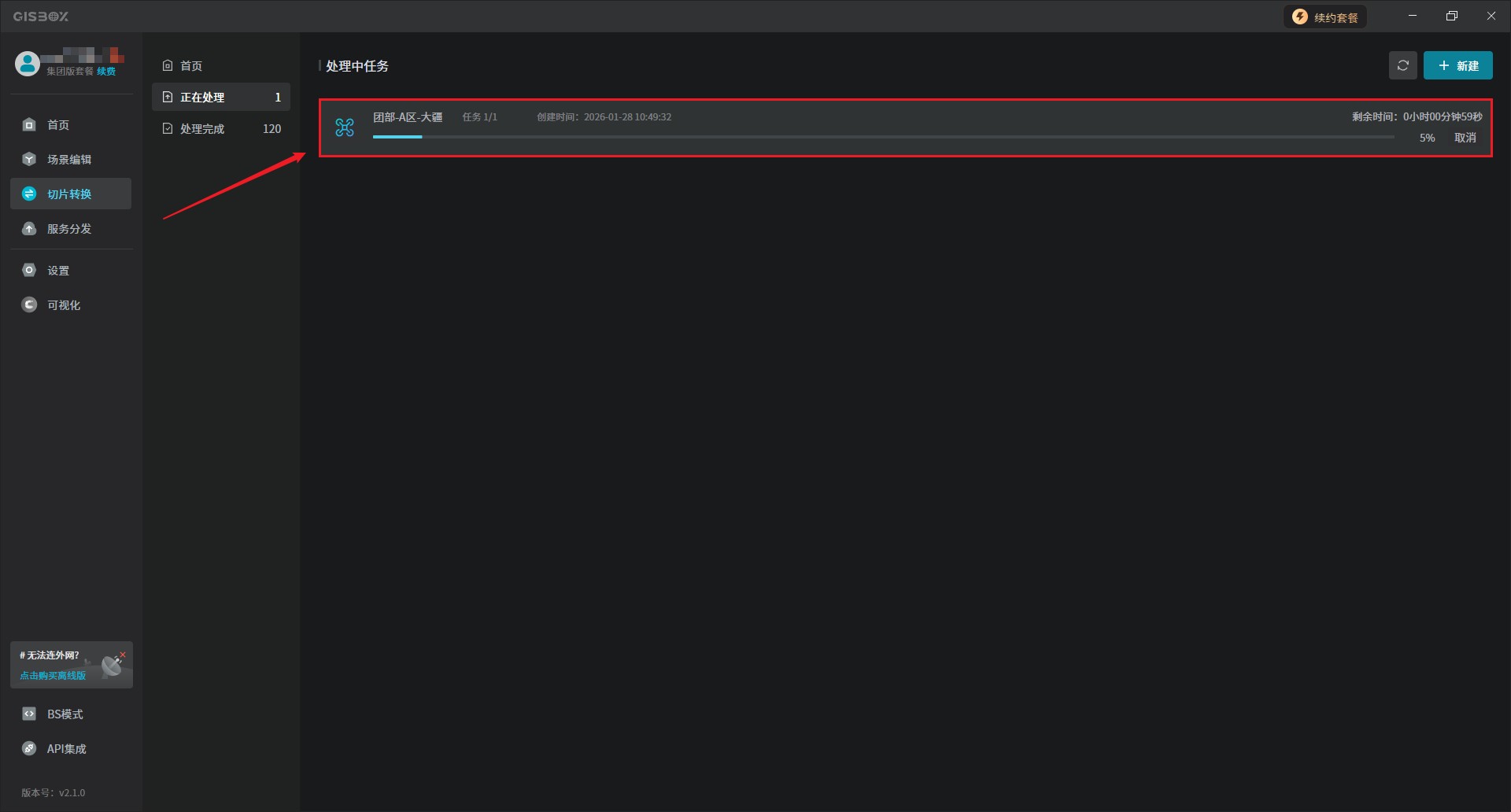1511x812 pixels.
Task: Select 切片转换 in the sidebar
Action: [69, 194]
